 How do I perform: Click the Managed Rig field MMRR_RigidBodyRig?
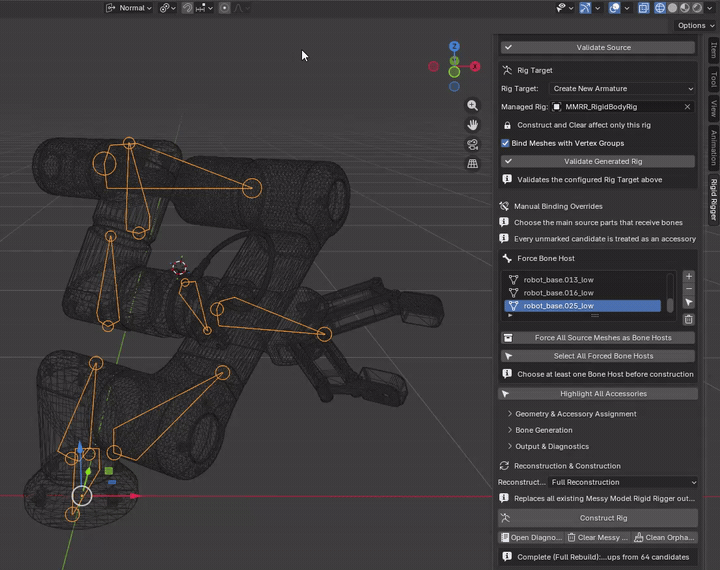tap(616, 107)
